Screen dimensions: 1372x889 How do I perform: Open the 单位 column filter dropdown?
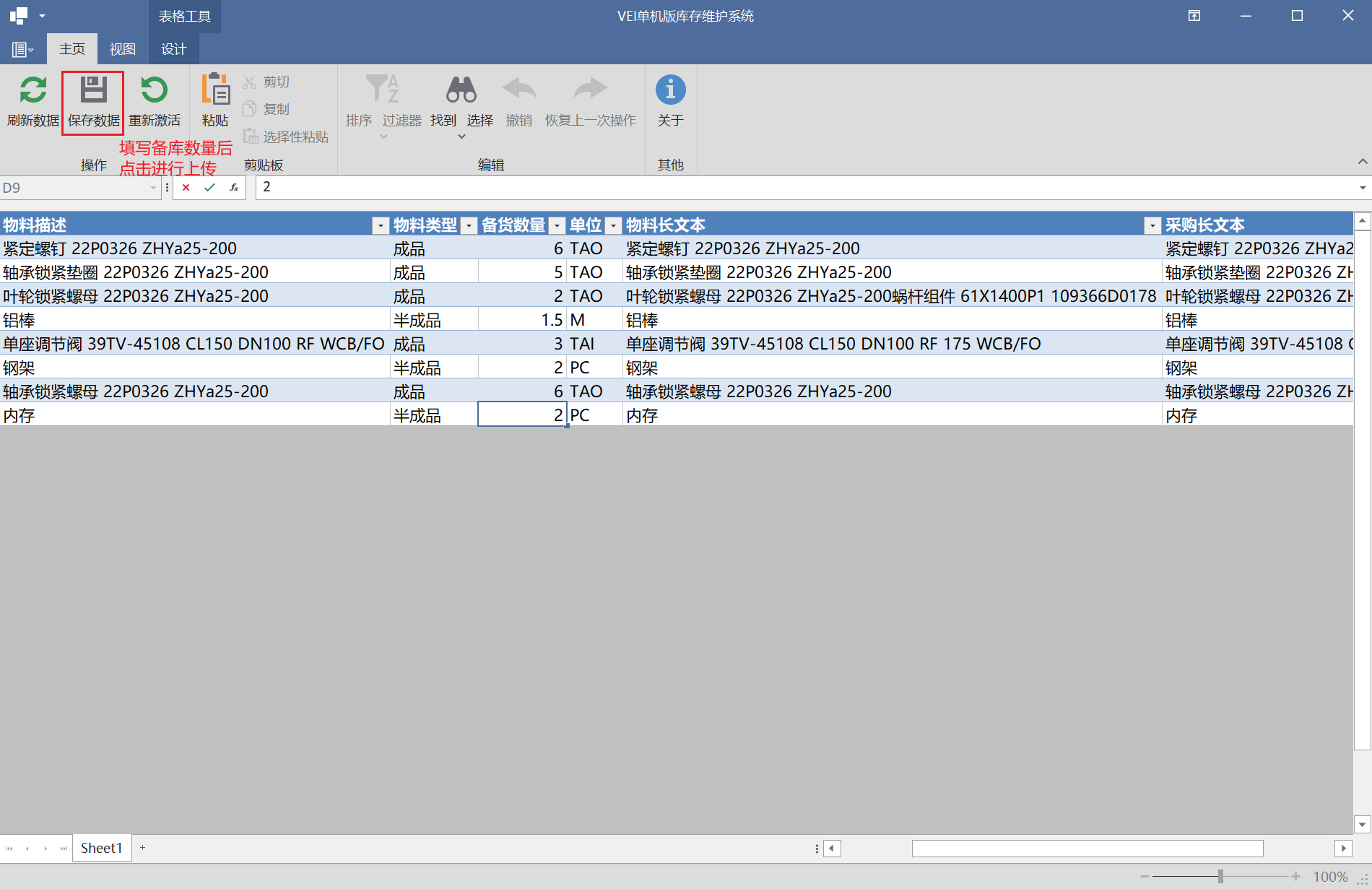(613, 226)
